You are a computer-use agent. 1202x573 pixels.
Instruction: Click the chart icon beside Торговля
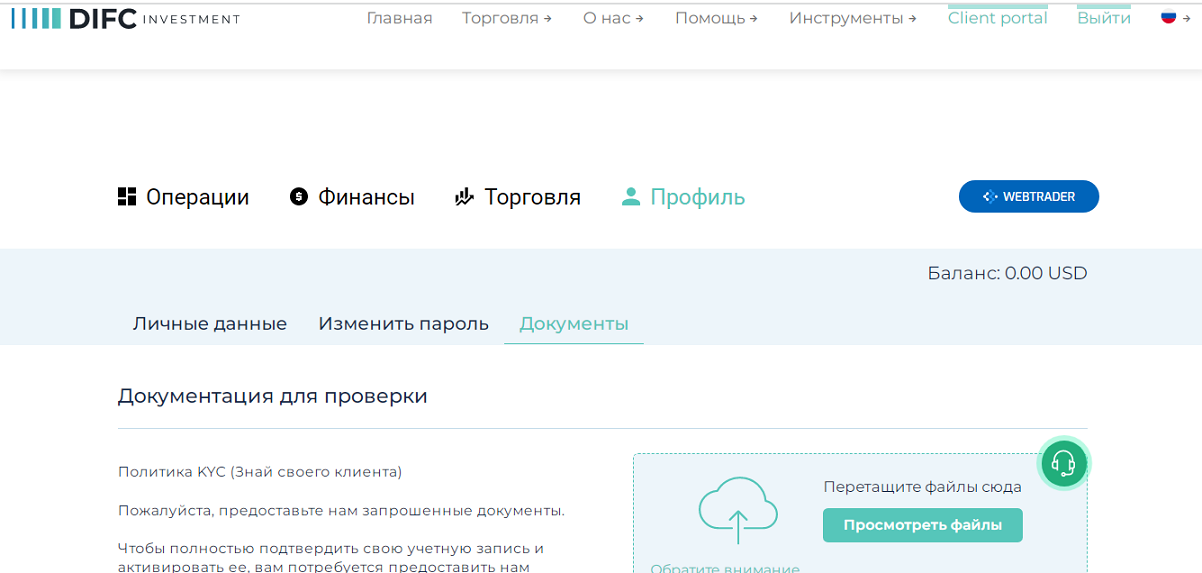pyautogui.click(x=464, y=197)
